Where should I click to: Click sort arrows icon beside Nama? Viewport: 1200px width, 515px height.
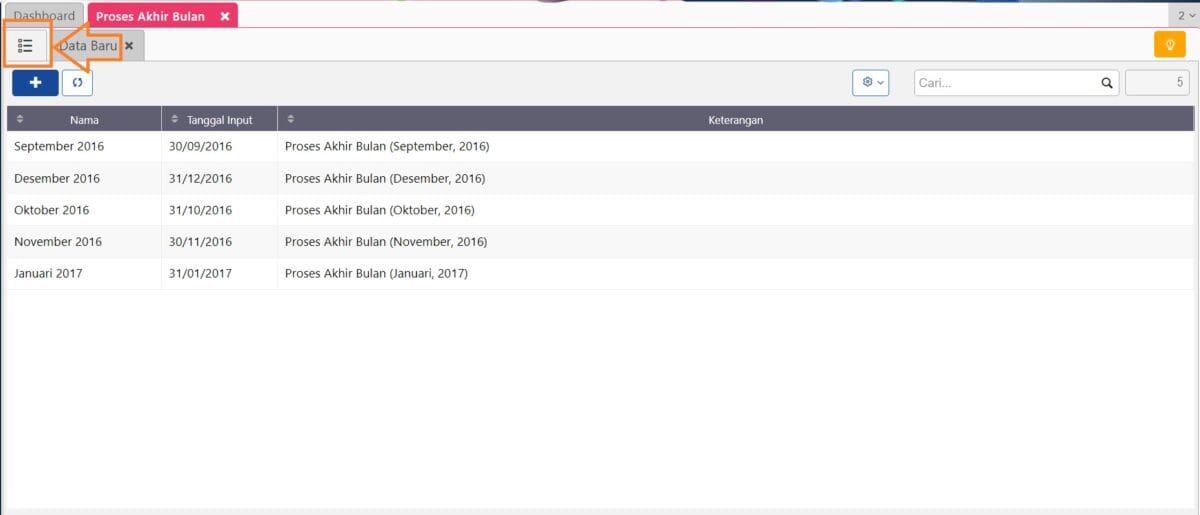(20, 119)
